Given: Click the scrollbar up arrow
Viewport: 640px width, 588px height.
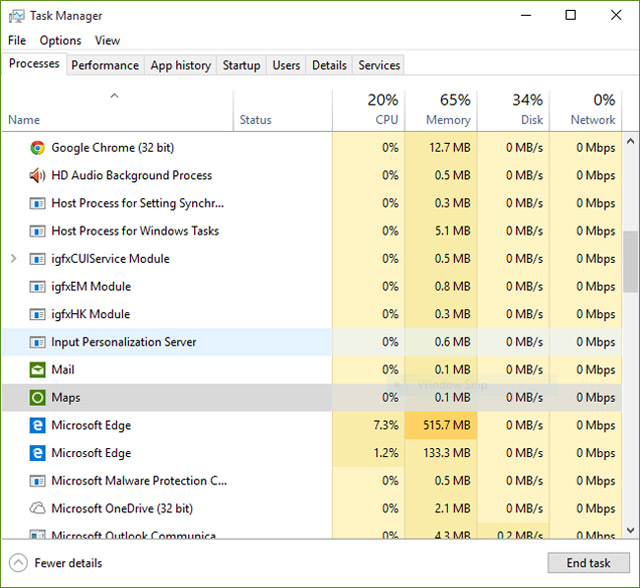Looking at the screenshot, I should click(631, 141).
